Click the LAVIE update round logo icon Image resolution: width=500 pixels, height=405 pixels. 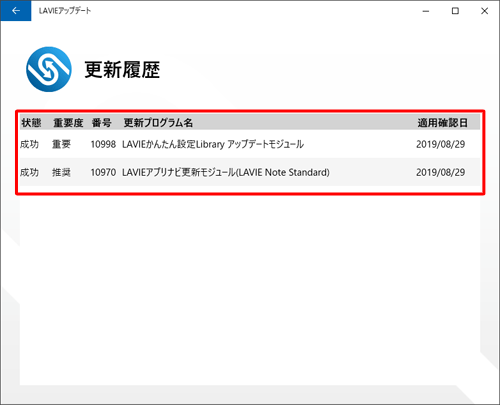tap(49, 69)
